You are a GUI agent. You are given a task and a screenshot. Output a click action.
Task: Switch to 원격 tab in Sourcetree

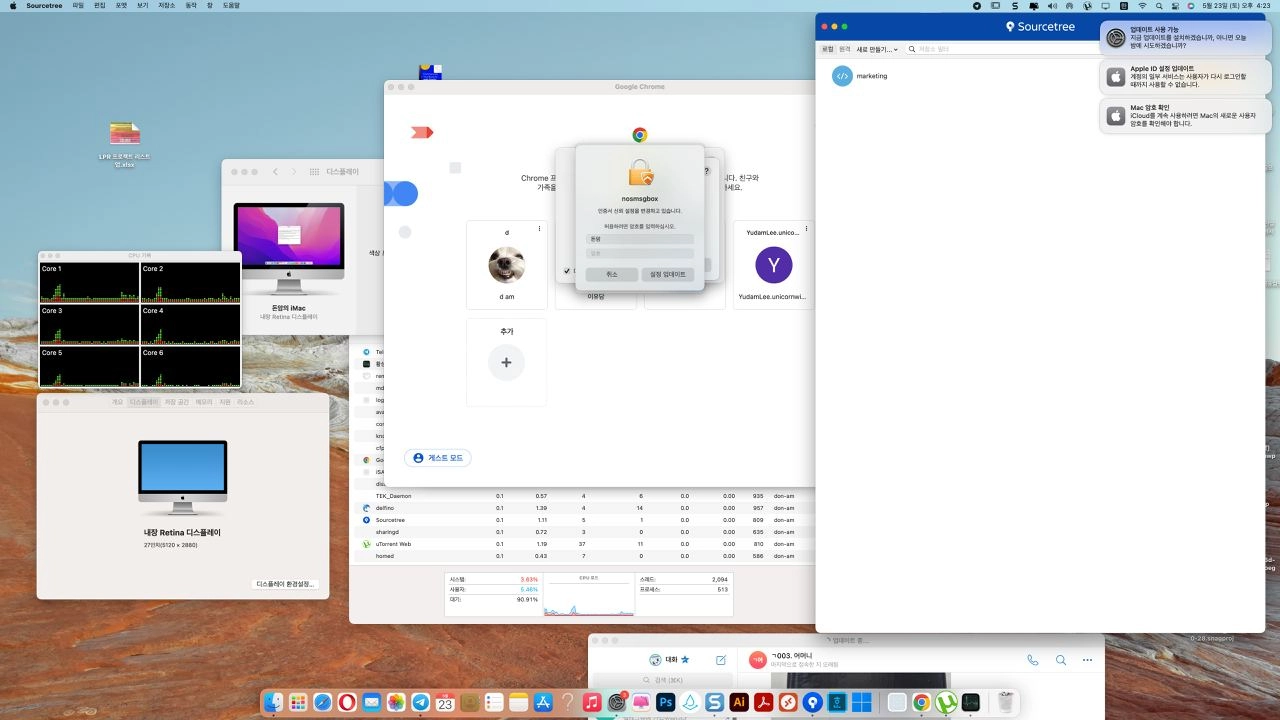(845, 49)
